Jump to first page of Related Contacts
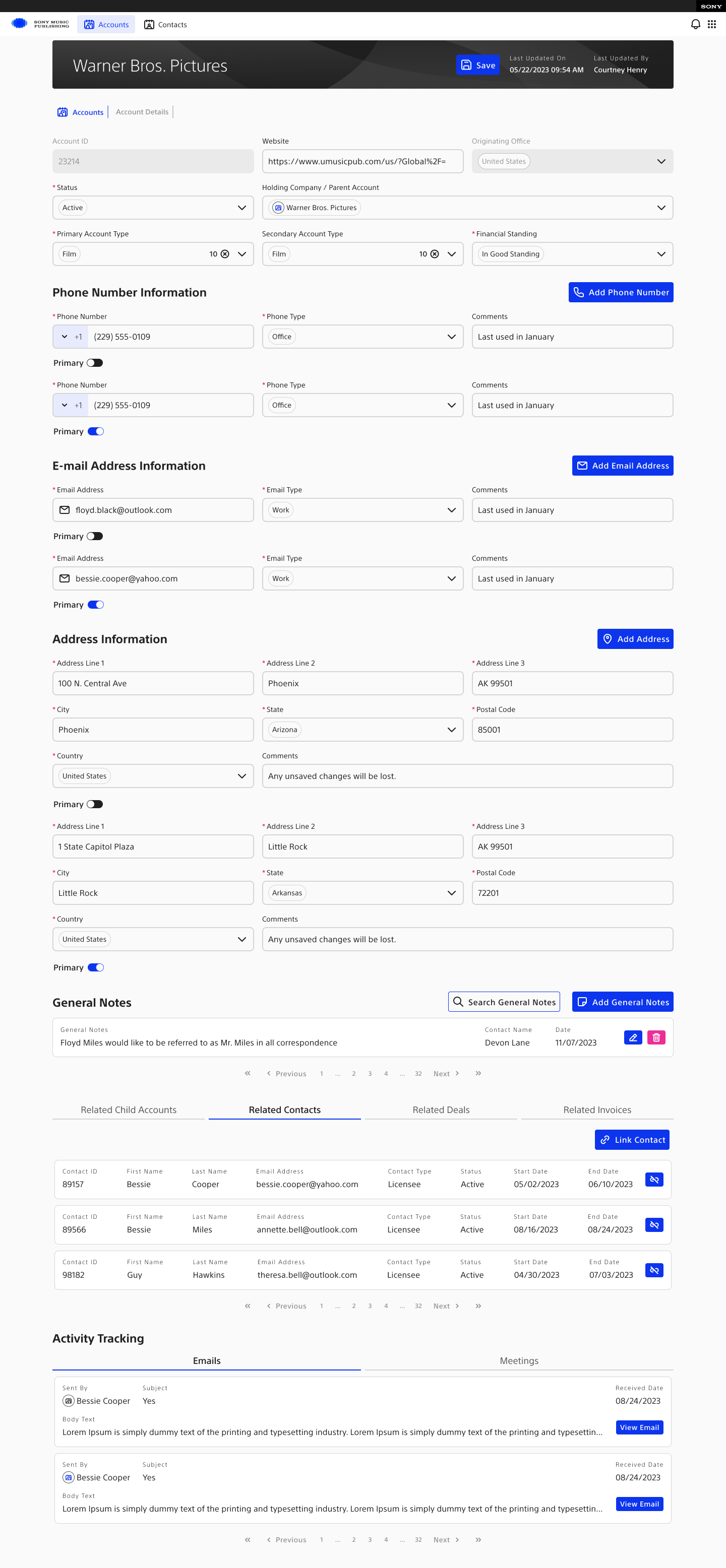Viewport: 726px width, 1568px height. tap(247, 1305)
